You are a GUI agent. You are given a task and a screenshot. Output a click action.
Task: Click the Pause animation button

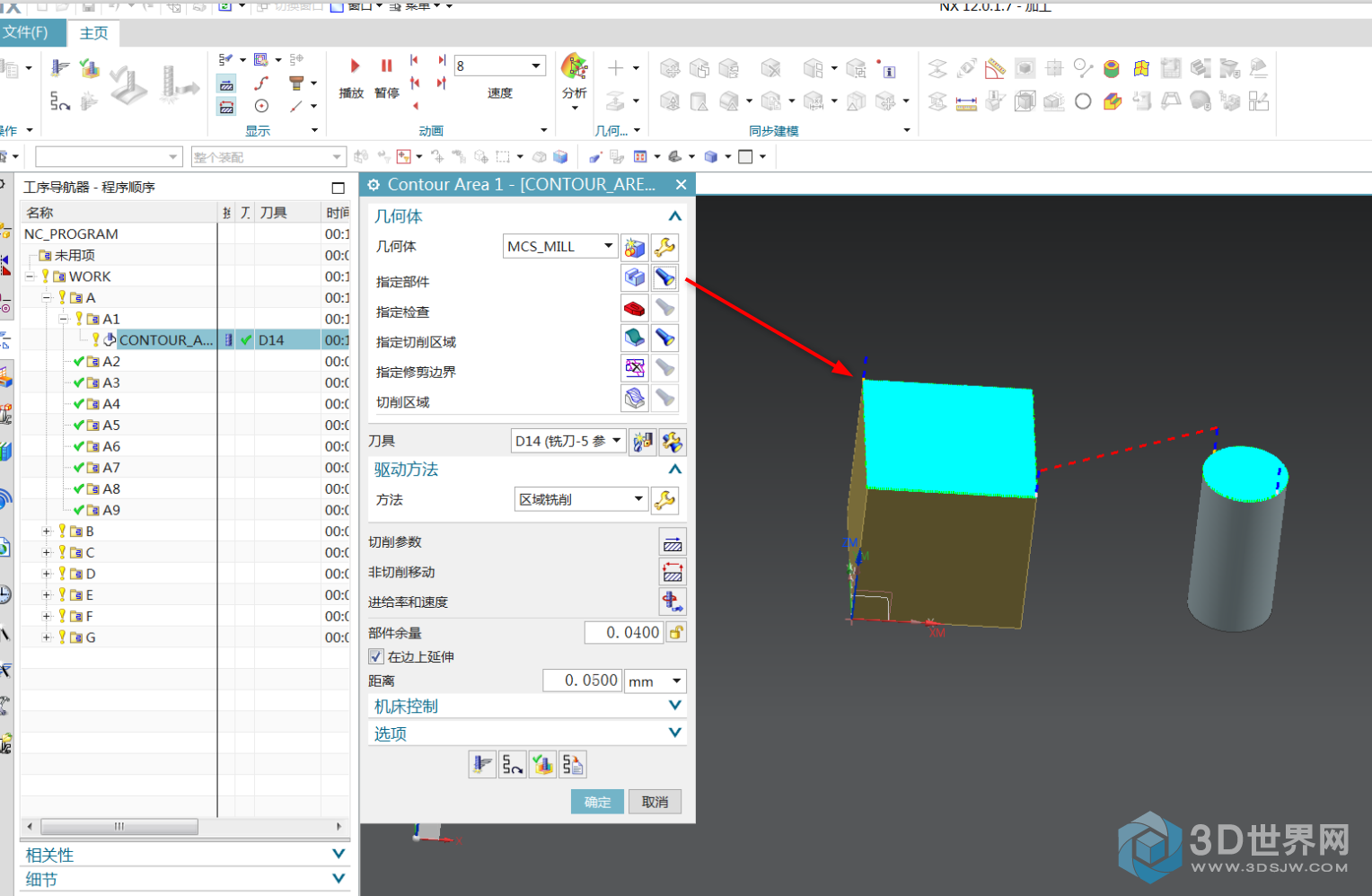pyautogui.click(x=387, y=66)
